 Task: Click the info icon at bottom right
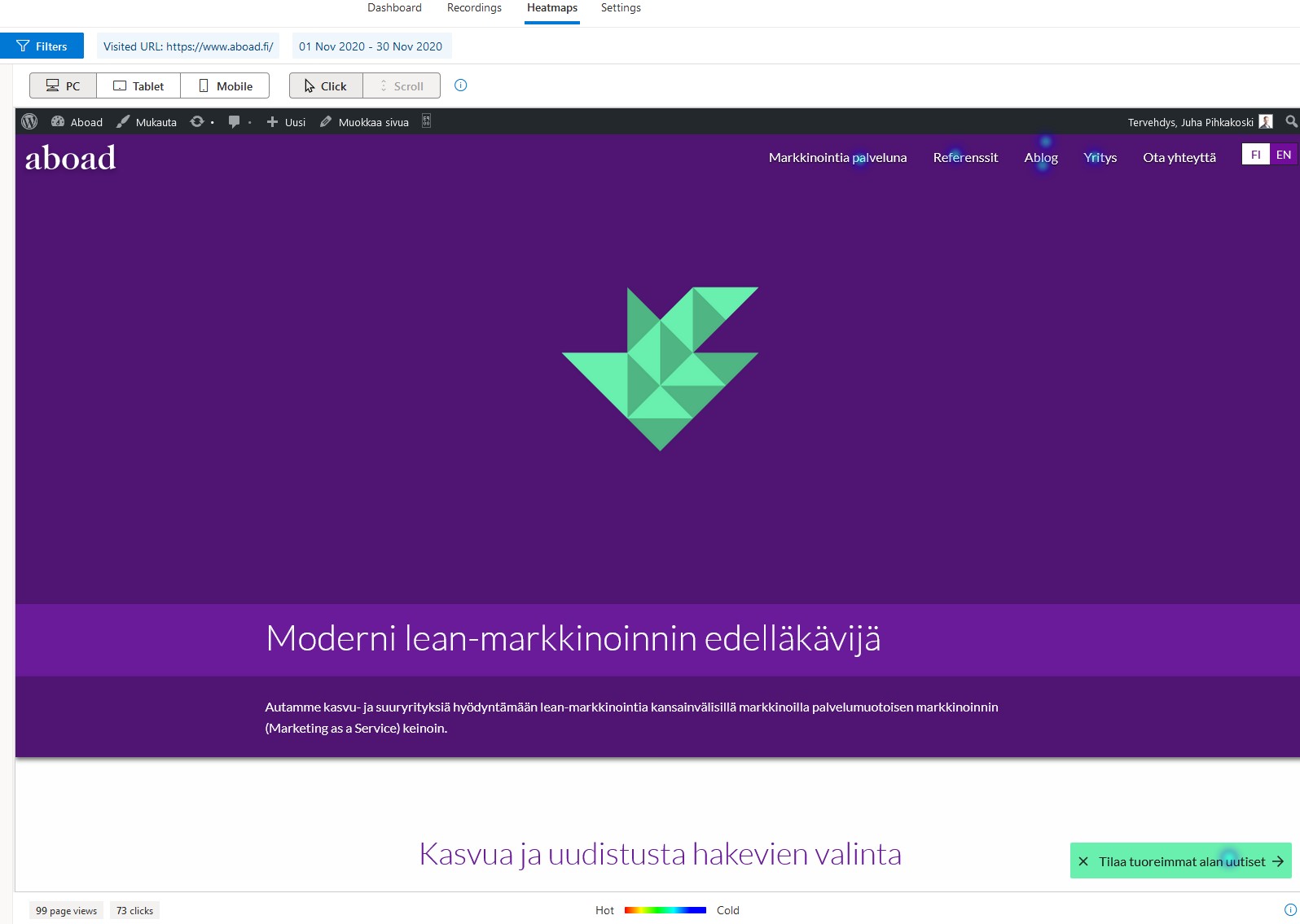pyautogui.click(x=1290, y=910)
